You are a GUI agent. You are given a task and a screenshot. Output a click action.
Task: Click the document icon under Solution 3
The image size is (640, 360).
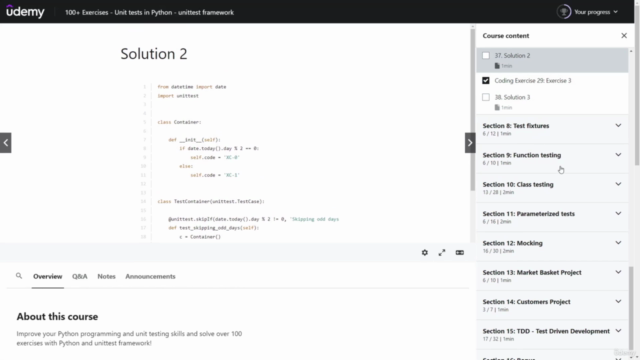pyautogui.click(x=497, y=107)
